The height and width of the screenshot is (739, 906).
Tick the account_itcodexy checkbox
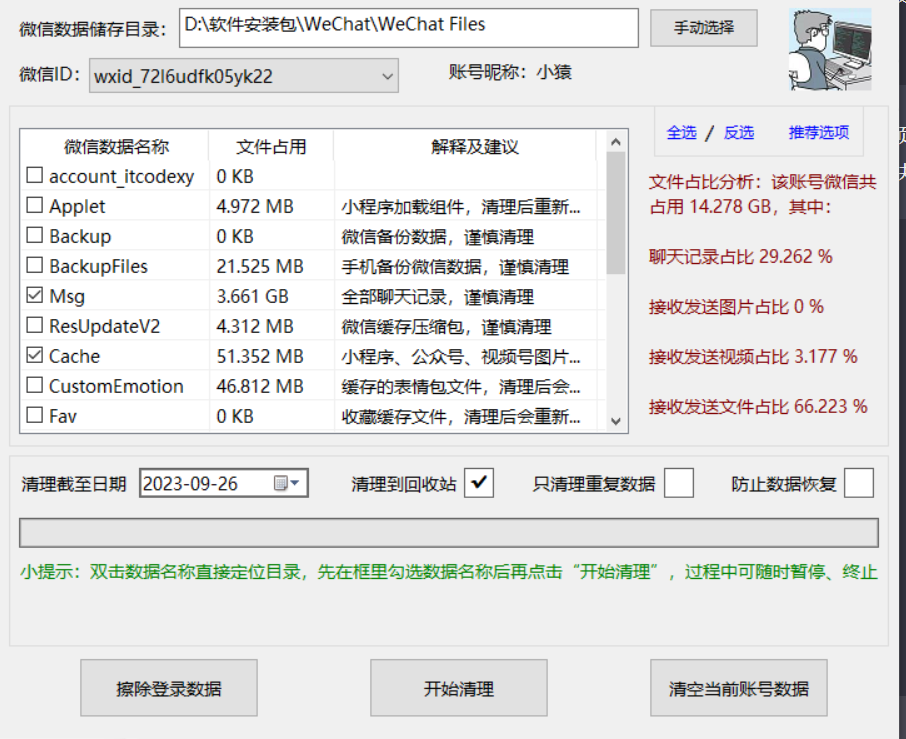click(x=35, y=175)
